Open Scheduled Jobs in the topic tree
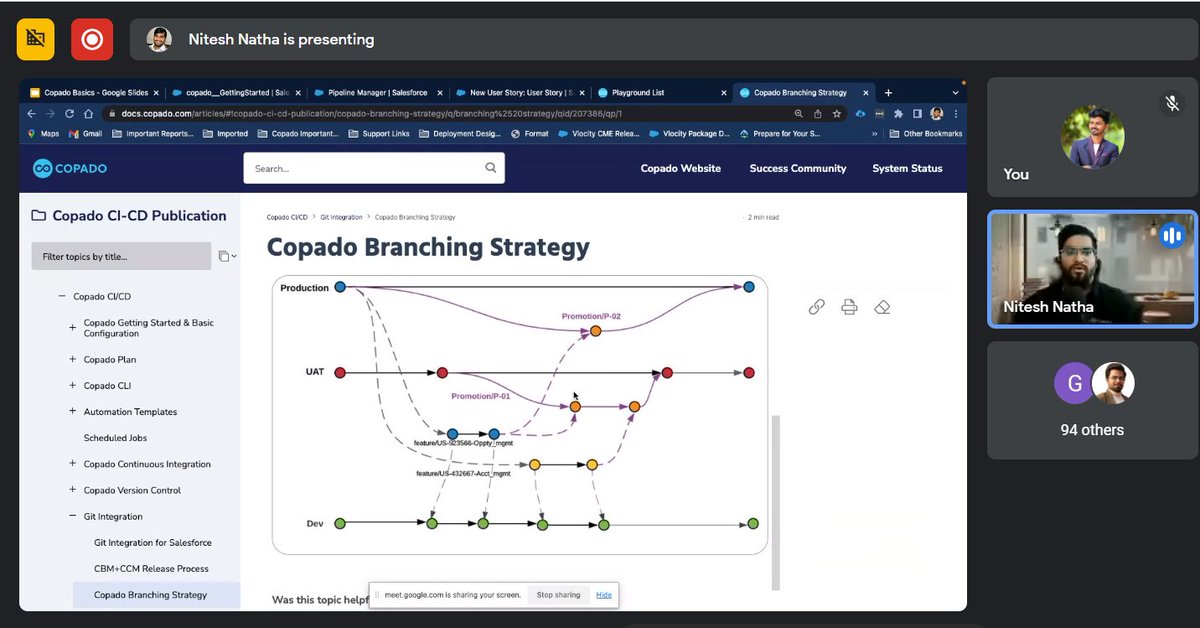 tap(115, 438)
